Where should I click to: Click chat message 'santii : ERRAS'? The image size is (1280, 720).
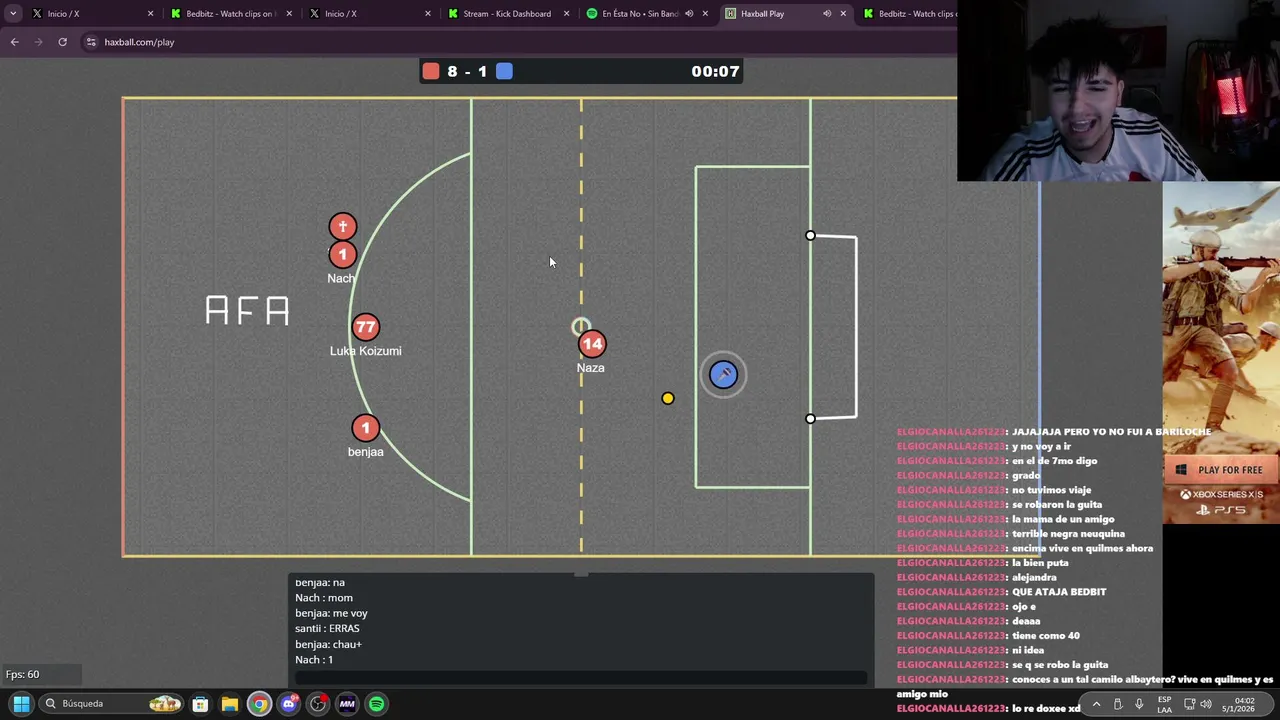point(327,629)
